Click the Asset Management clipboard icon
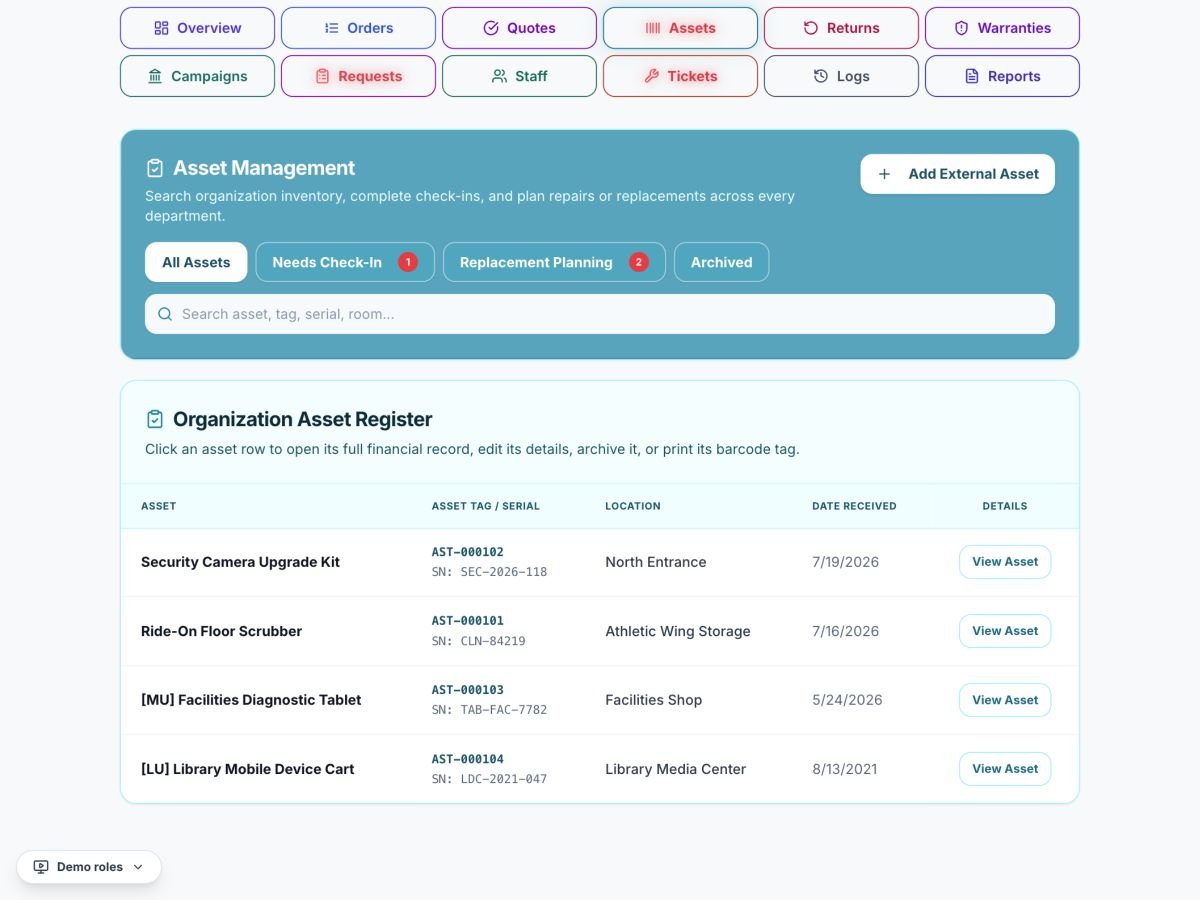This screenshot has width=1200, height=900. 155,168
